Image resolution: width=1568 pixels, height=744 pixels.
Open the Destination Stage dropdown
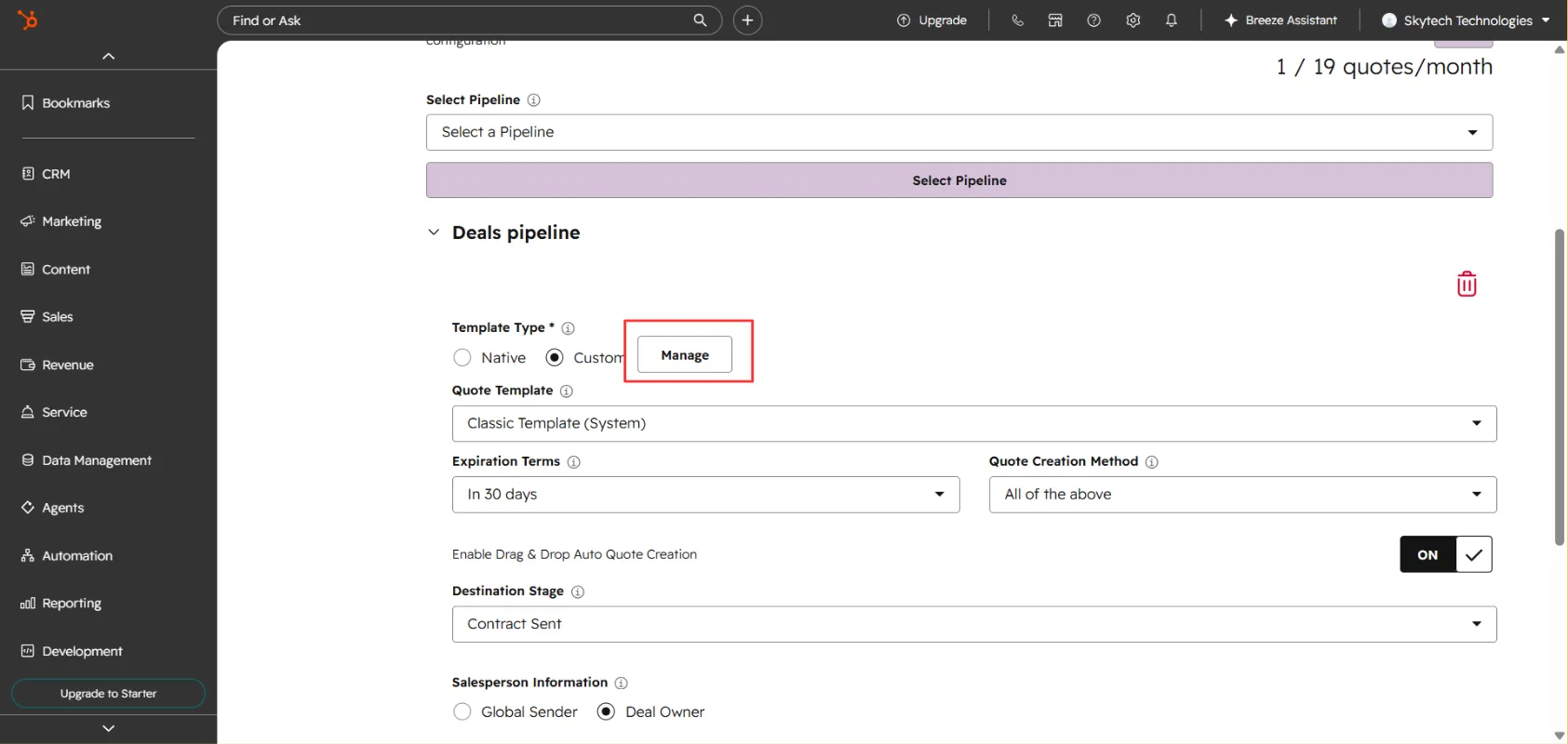tap(974, 625)
